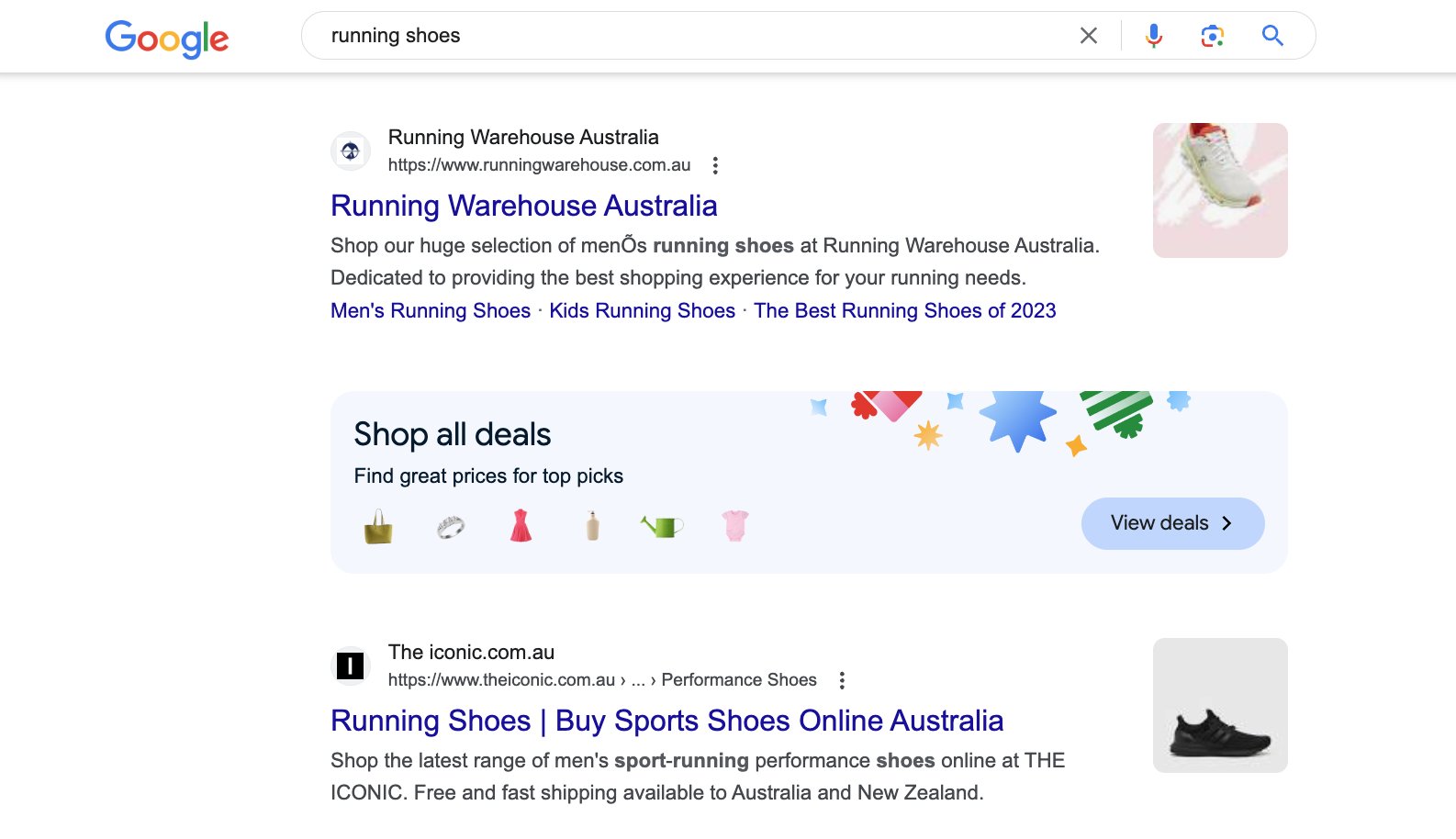Click the black Adidas shoe thumbnail
The image size is (1456, 839).
[x=1219, y=705]
